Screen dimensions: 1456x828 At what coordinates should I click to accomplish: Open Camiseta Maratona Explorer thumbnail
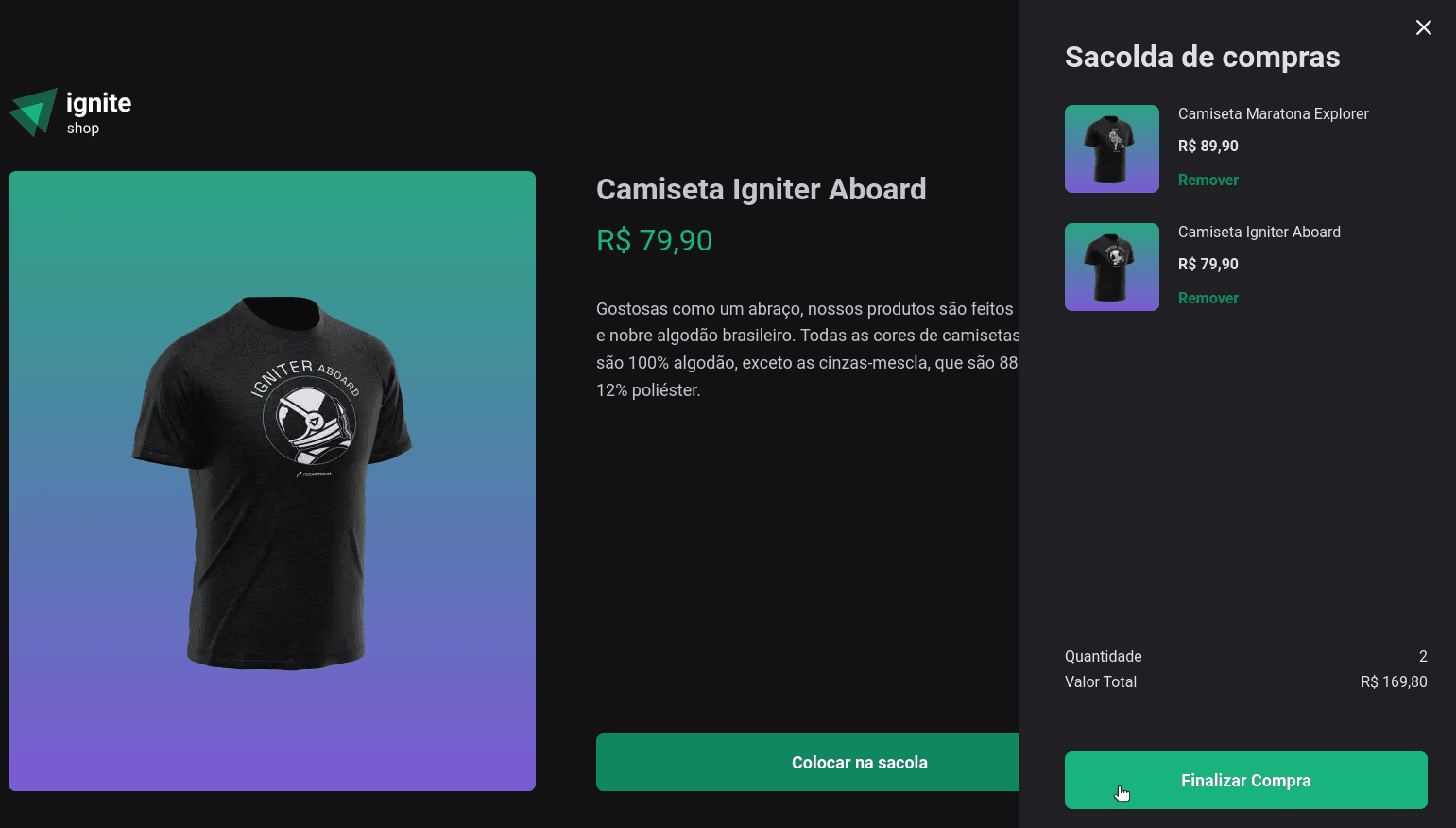[1112, 148]
